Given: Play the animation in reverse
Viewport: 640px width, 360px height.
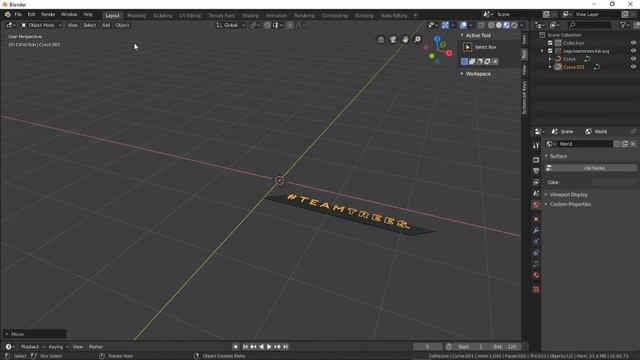Looking at the screenshot, I should [x=261, y=347].
